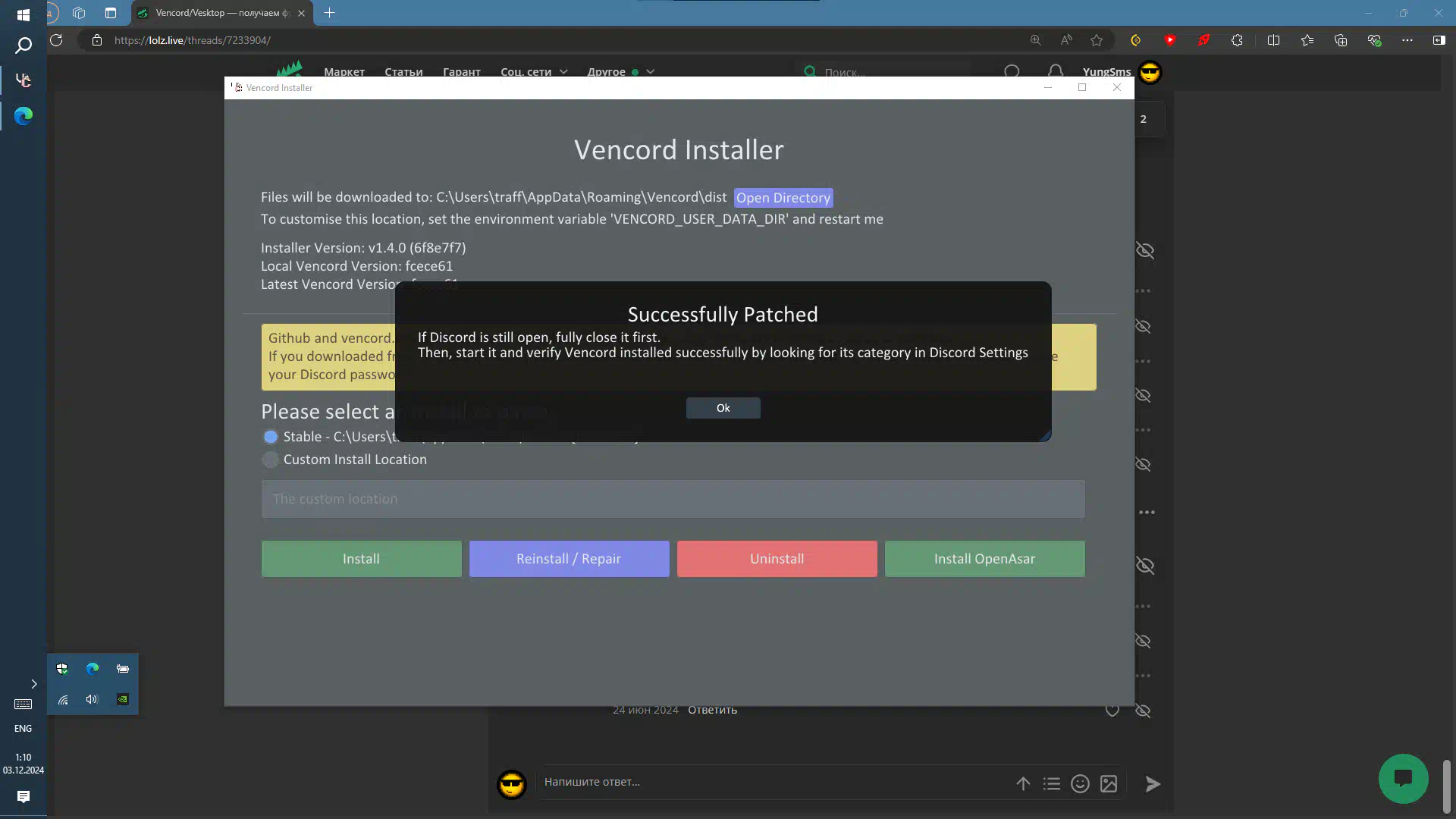Viewport: 1456px width, 819px height.
Task: Click the Open Directory button
Action: (783, 198)
